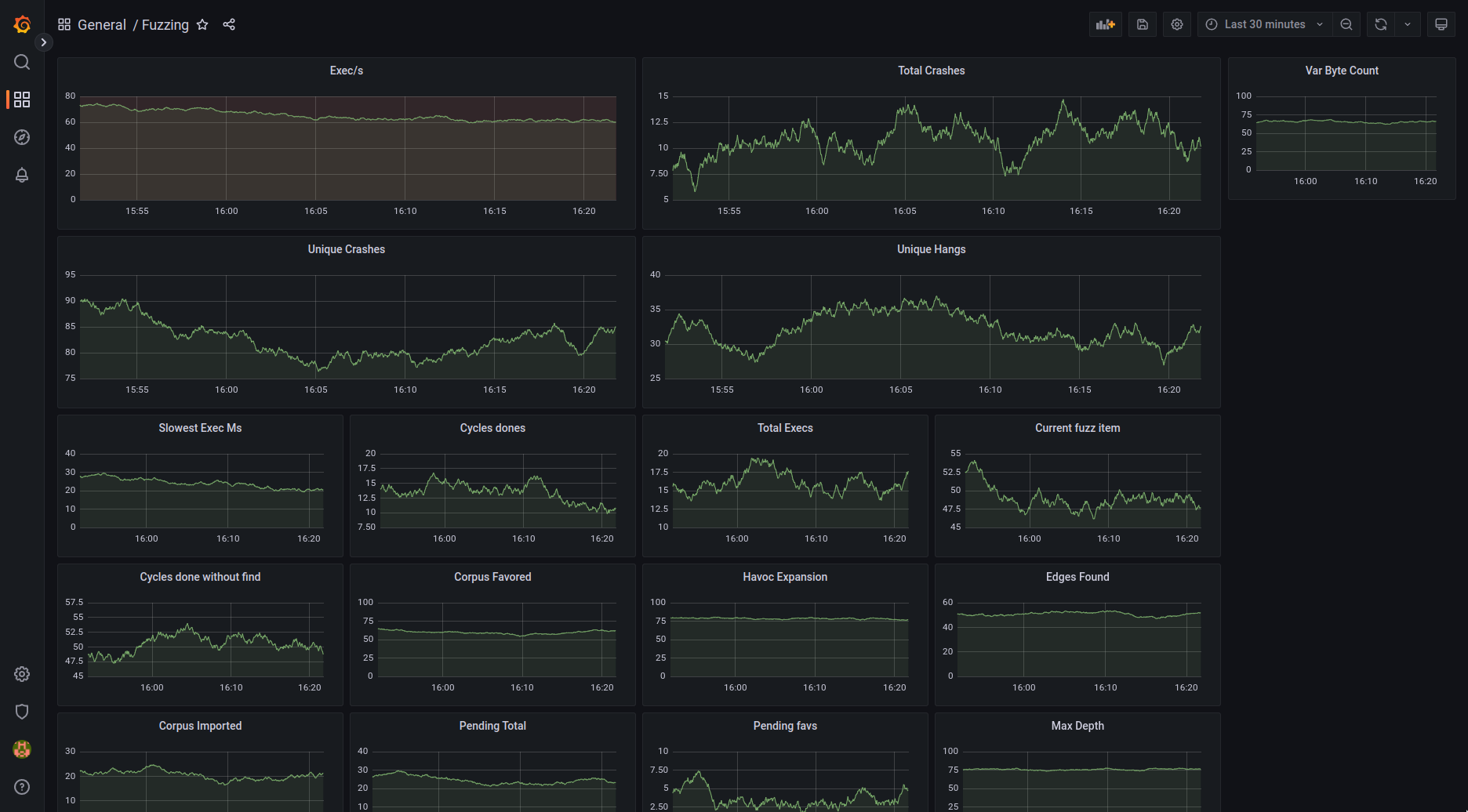Open the Help question mark icon
This screenshot has width=1468, height=812.
(x=22, y=787)
